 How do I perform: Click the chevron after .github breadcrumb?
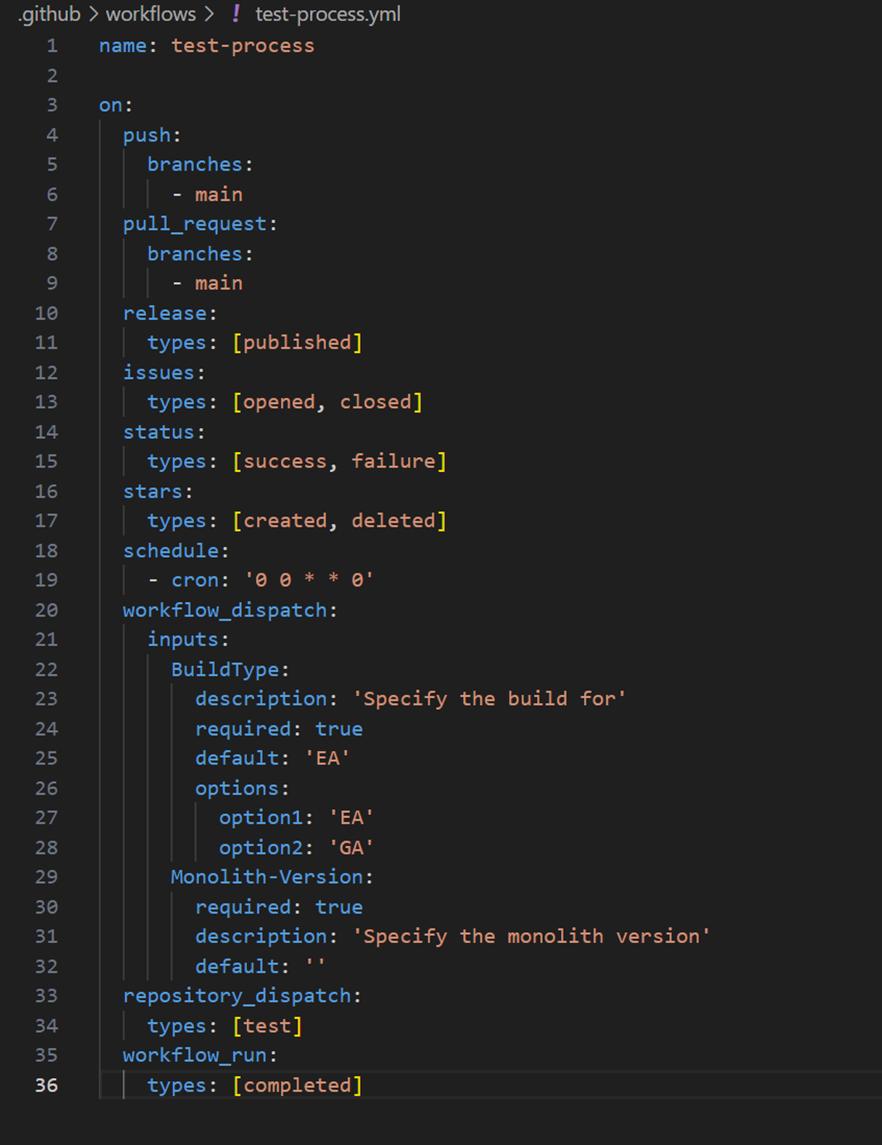pyautogui.click(x=93, y=14)
